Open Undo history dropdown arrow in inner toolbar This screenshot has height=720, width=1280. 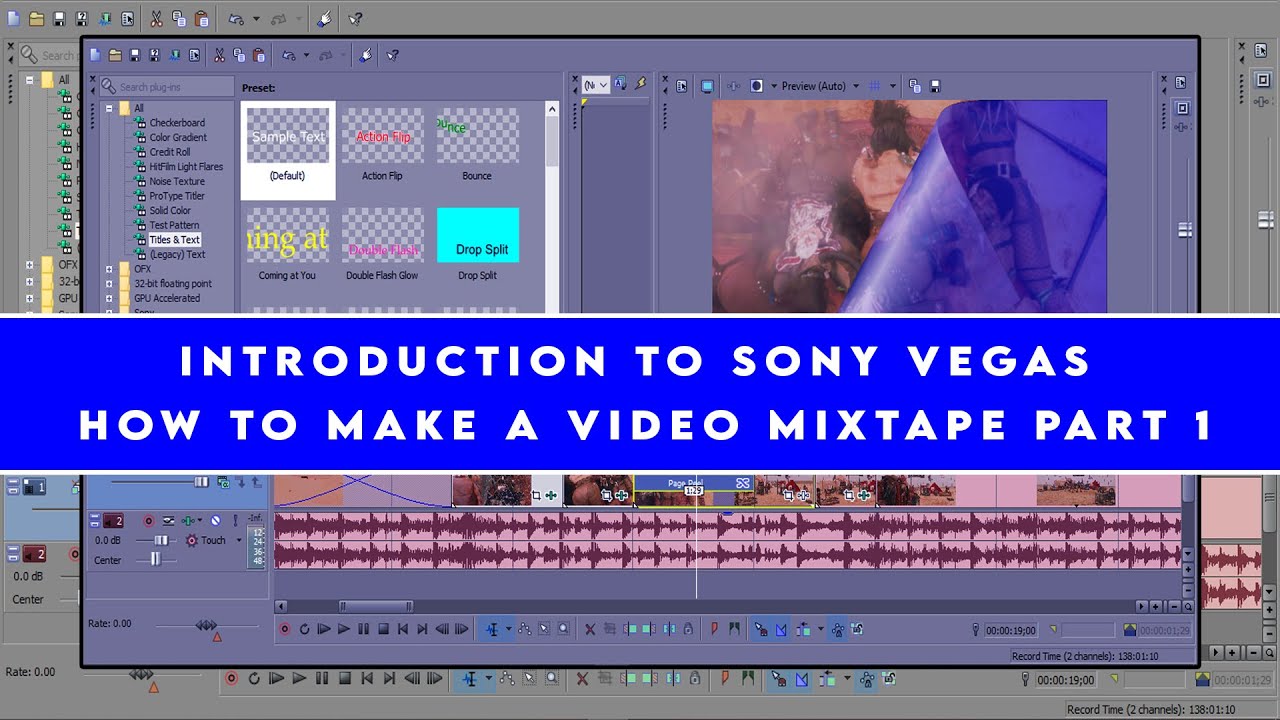click(306, 55)
